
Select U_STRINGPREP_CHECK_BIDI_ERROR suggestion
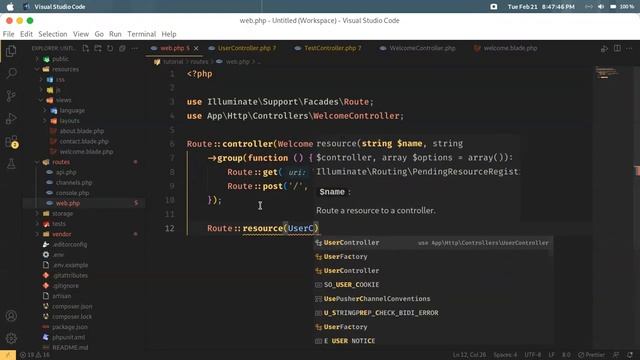tap(433, 313)
